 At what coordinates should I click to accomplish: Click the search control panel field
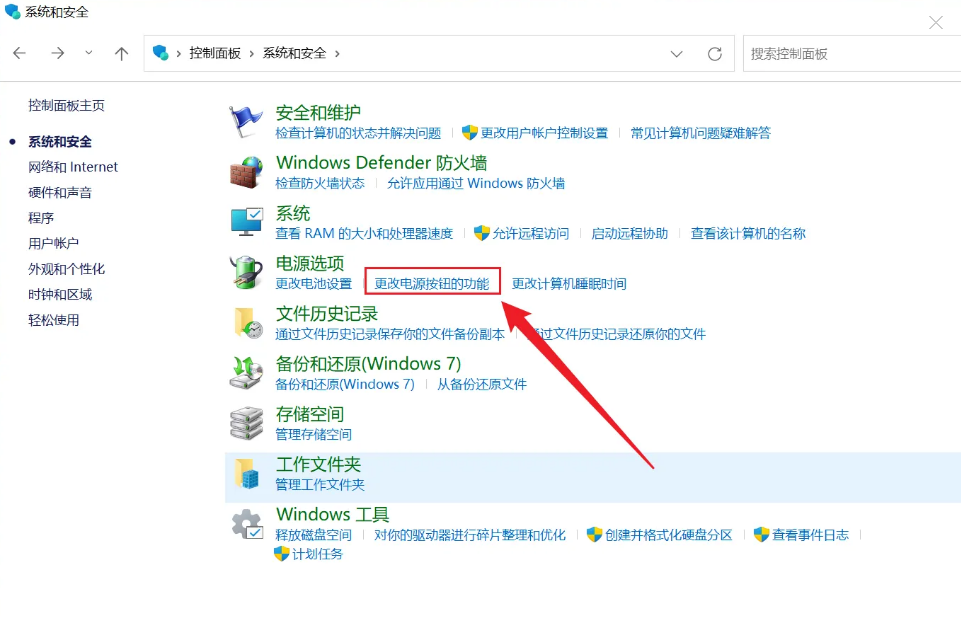click(x=852, y=54)
